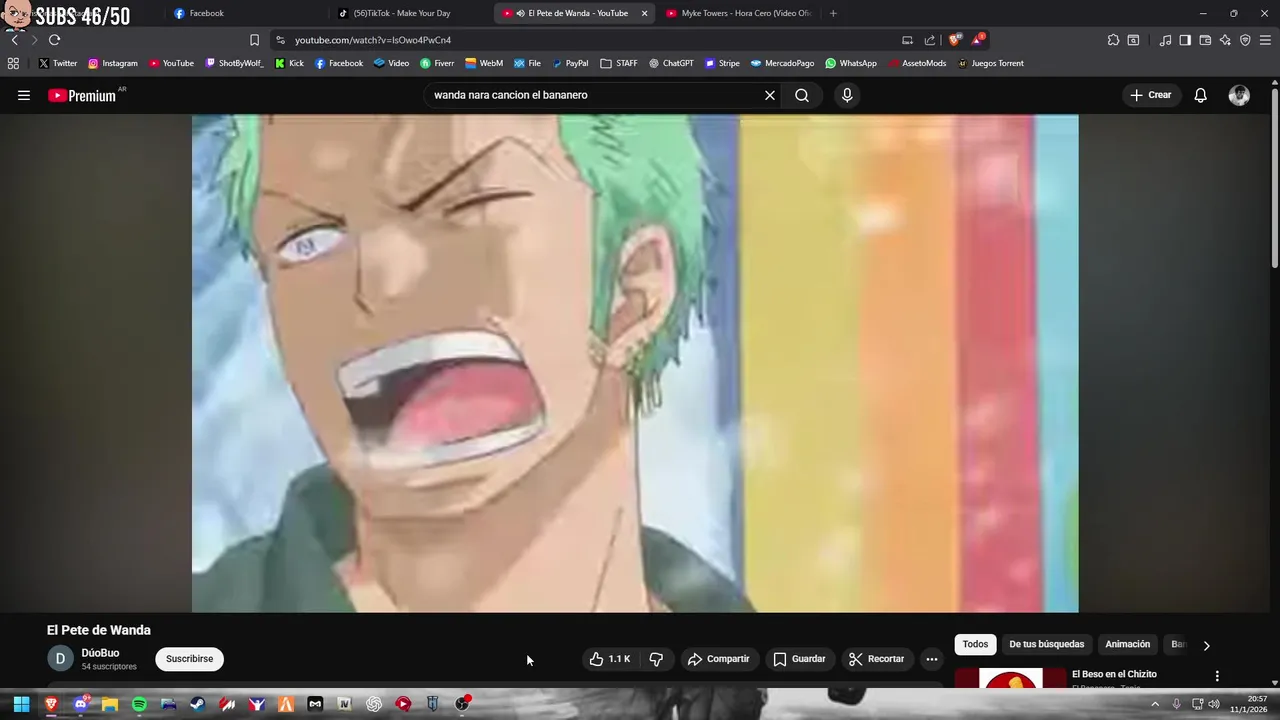Screen dimensions: 1280x720
Task: Open the YouTube guide hamburger menu
Action: point(24,95)
